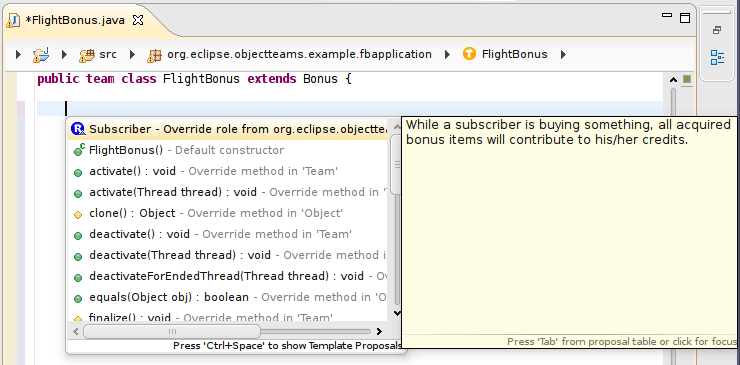
Task: Click the green overview ruler status square
Action: [x=687, y=79]
